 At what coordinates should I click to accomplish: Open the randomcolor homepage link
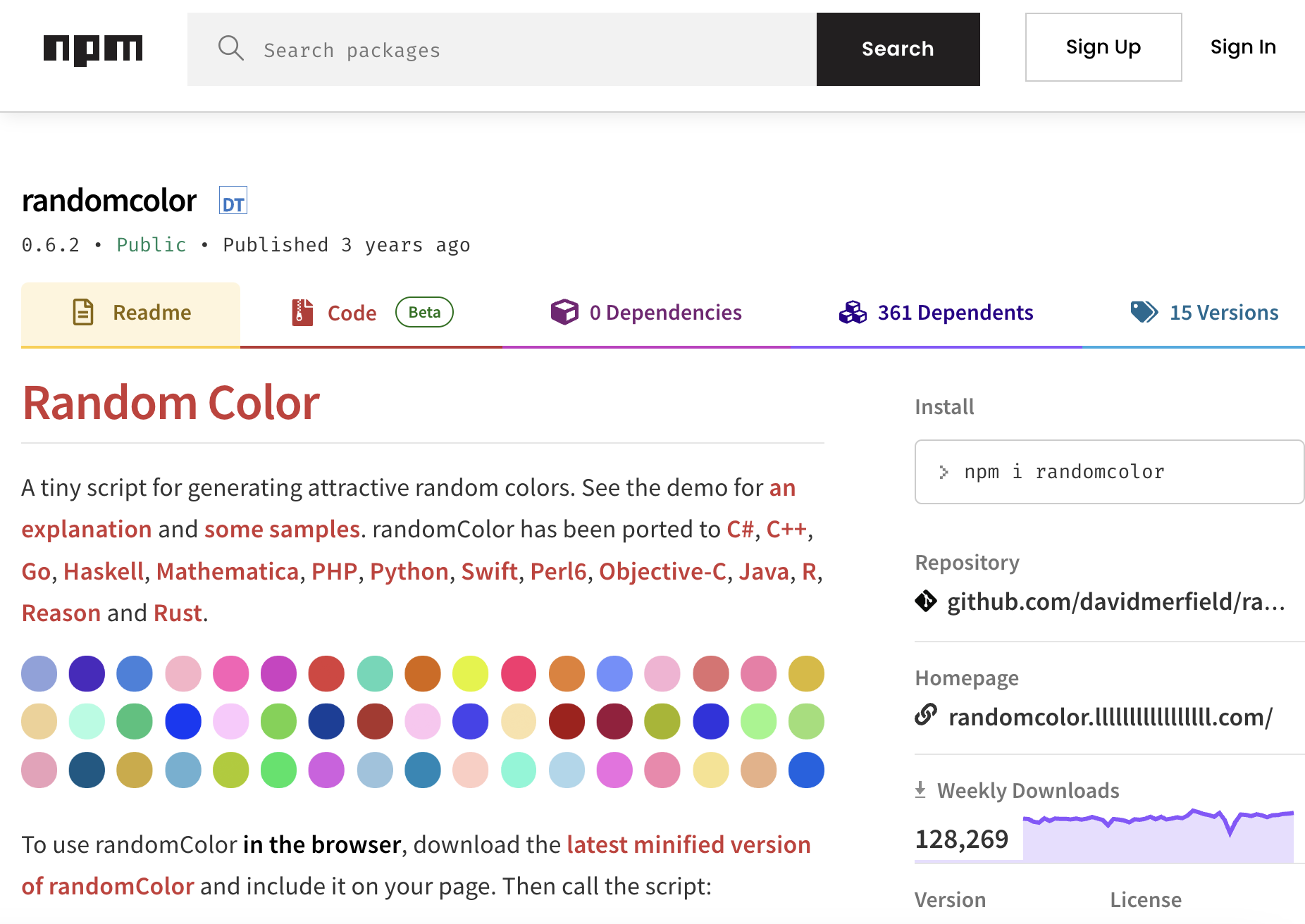[1111, 717]
